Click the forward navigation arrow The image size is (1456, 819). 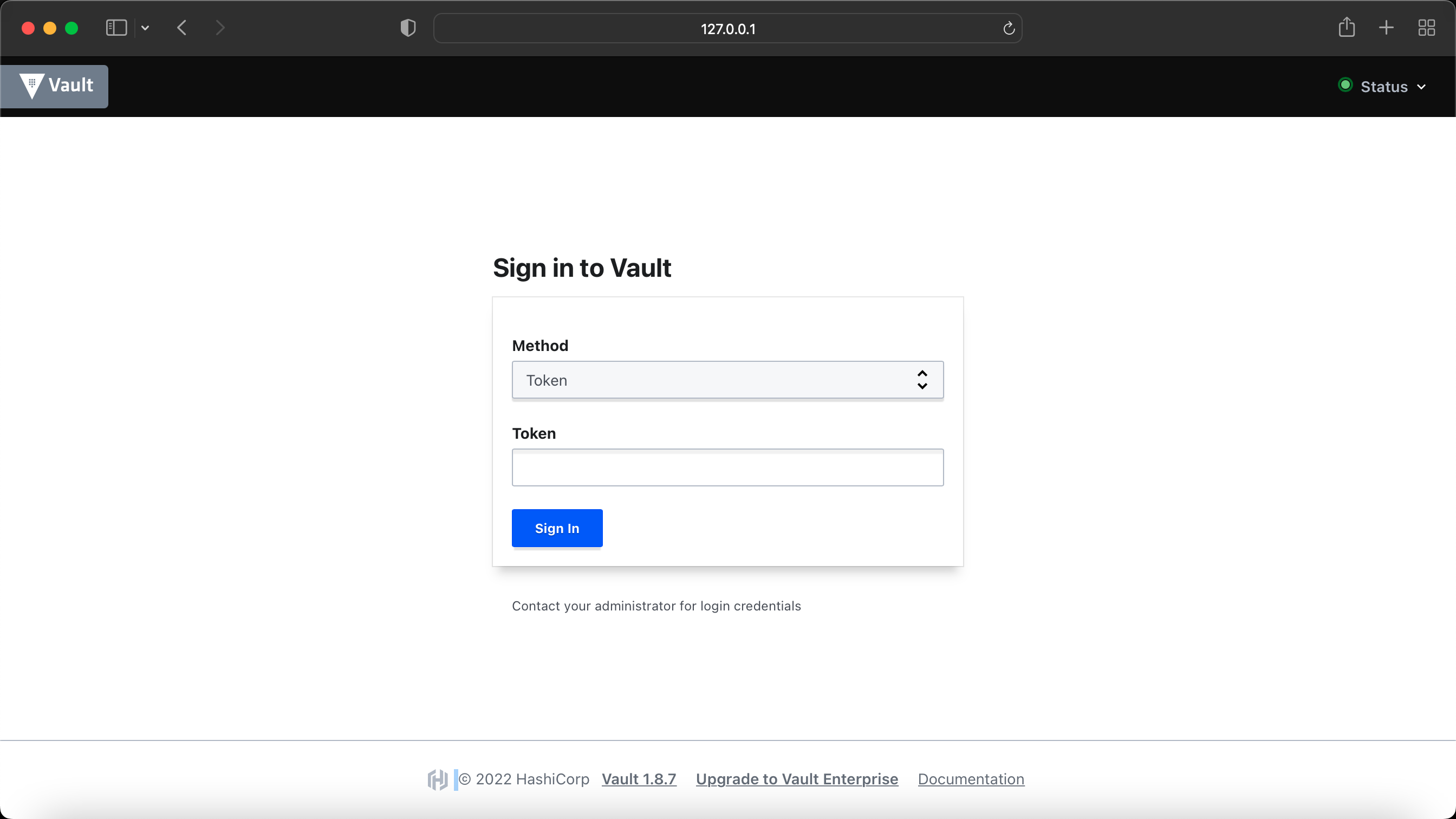220,28
